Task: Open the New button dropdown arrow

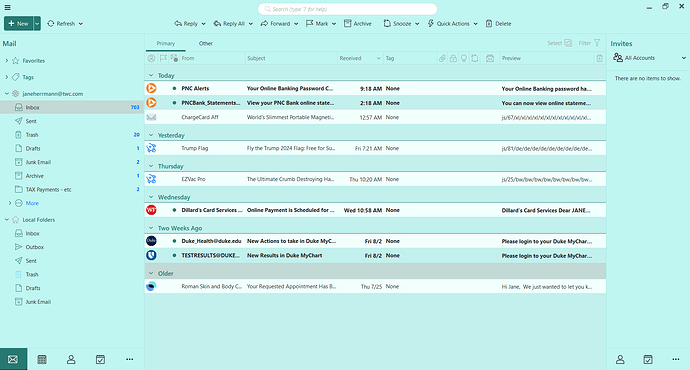Action: (x=37, y=23)
